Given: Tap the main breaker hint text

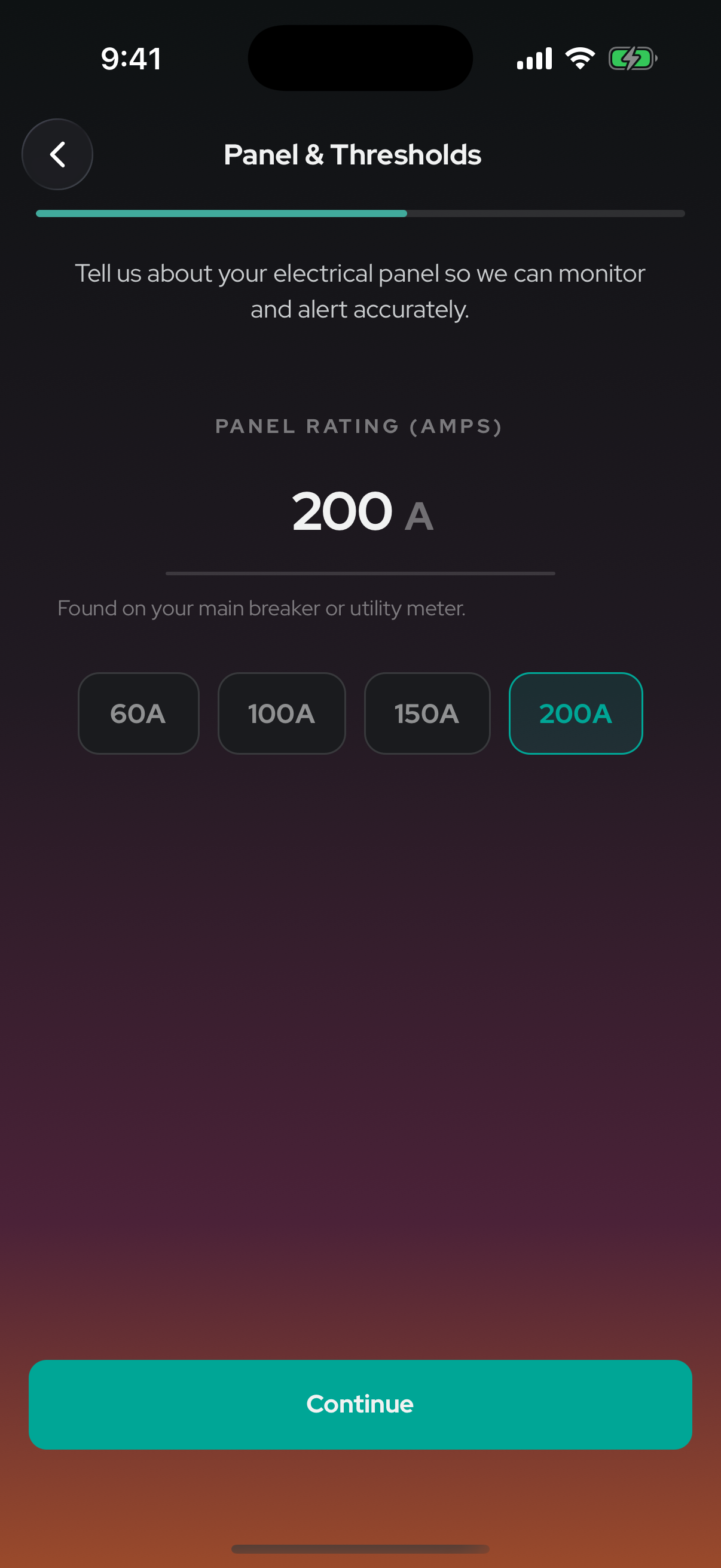Looking at the screenshot, I should coord(262,608).
